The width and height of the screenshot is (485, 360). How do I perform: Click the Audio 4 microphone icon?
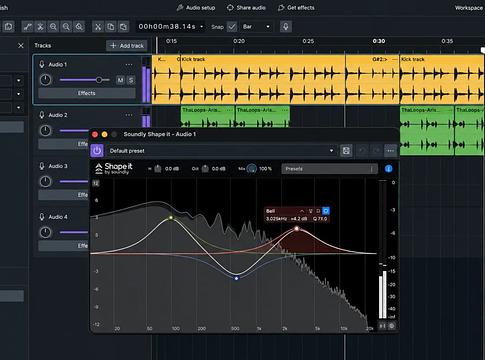pos(42,217)
